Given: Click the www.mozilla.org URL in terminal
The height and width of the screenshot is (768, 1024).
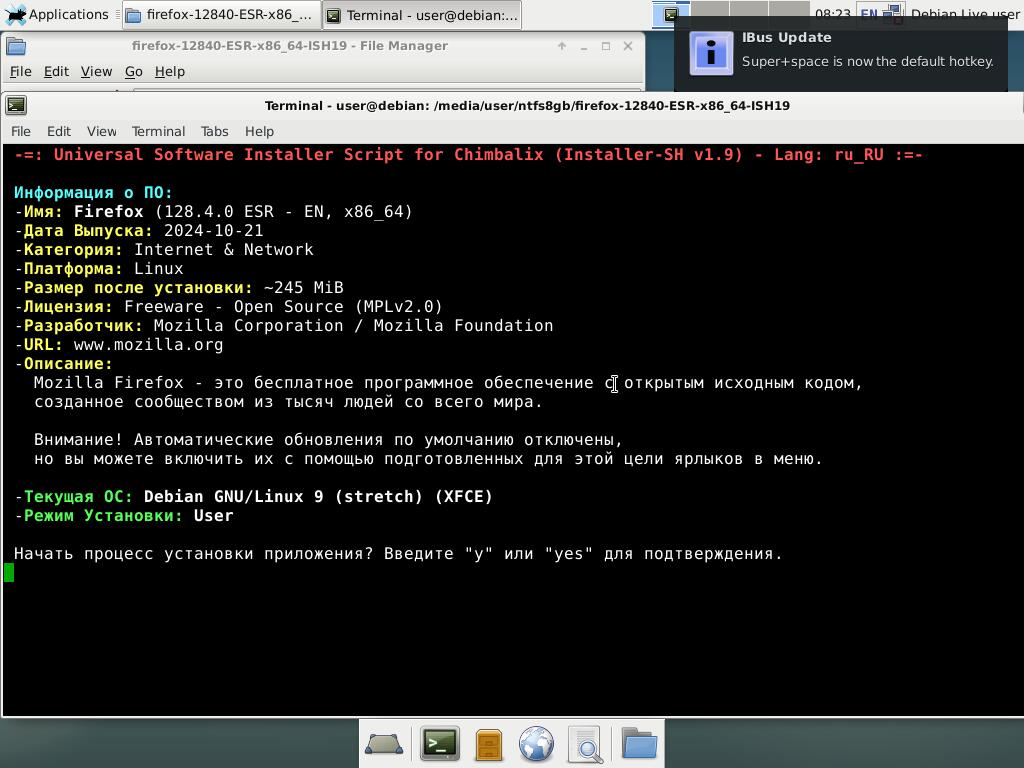Looking at the screenshot, I should pos(148,344).
